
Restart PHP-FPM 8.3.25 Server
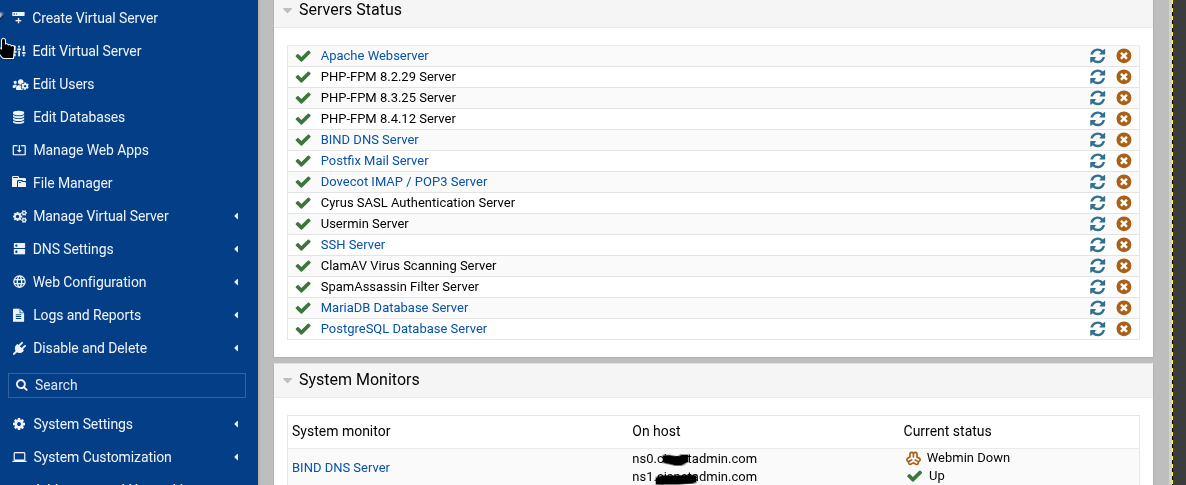(1097, 98)
